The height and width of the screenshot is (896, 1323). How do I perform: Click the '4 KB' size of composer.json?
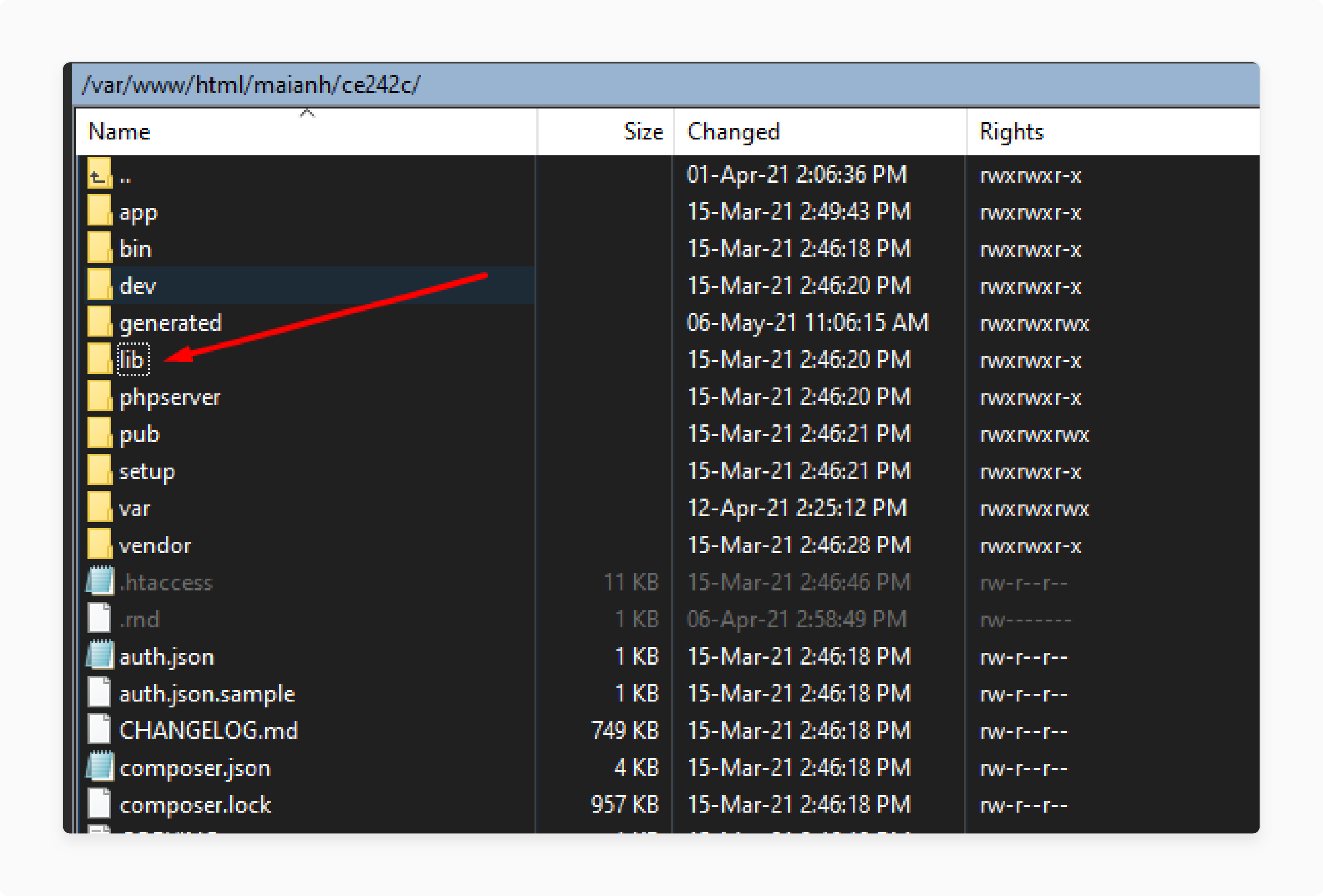[636, 767]
